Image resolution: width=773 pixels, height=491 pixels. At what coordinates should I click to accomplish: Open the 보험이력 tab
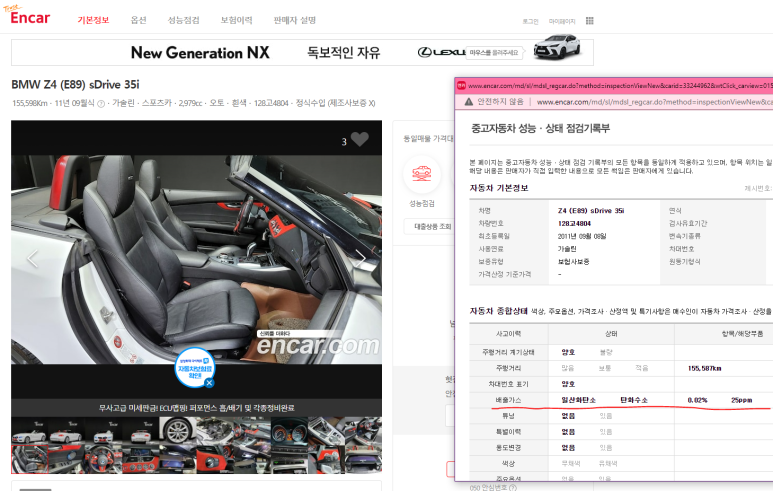pos(237,20)
